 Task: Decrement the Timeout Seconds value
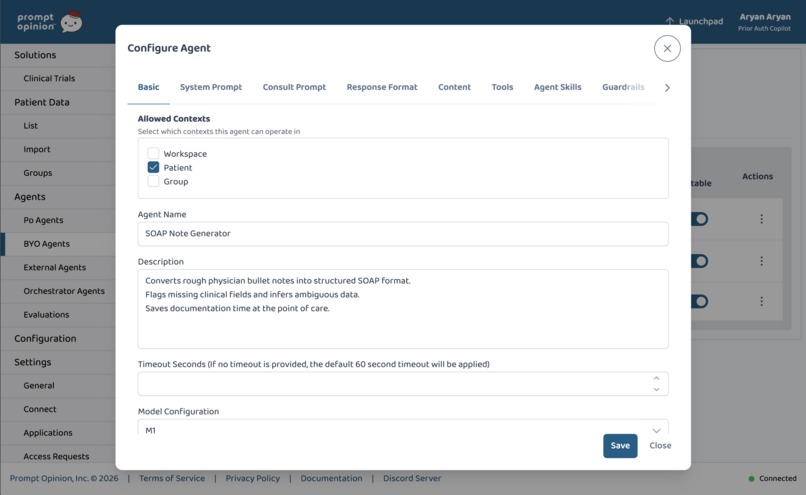pyautogui.click(x=656, y=390)
